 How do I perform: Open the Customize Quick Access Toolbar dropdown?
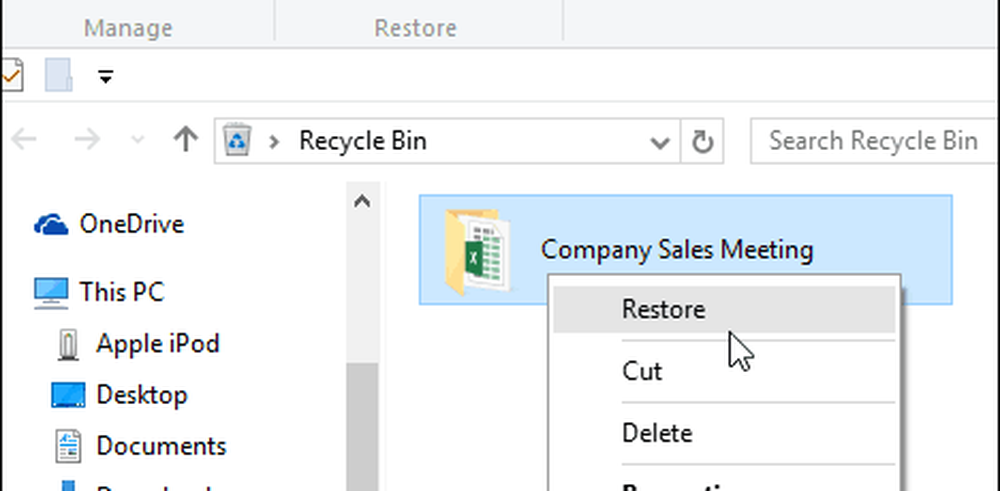[x=106, y=77]
